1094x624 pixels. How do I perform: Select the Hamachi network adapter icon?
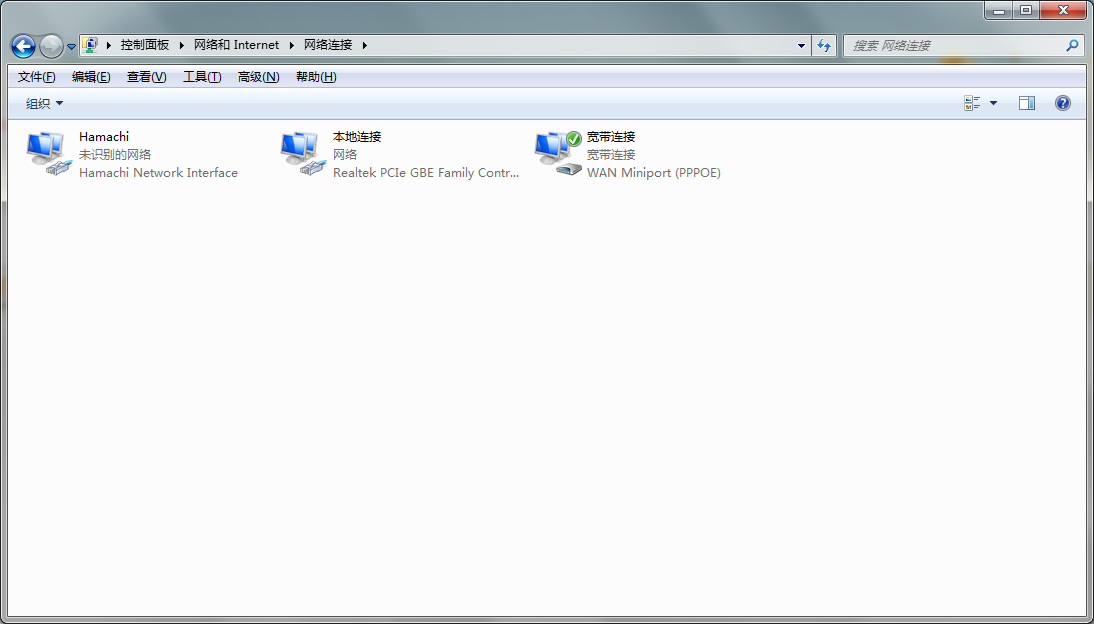(49, 154)
